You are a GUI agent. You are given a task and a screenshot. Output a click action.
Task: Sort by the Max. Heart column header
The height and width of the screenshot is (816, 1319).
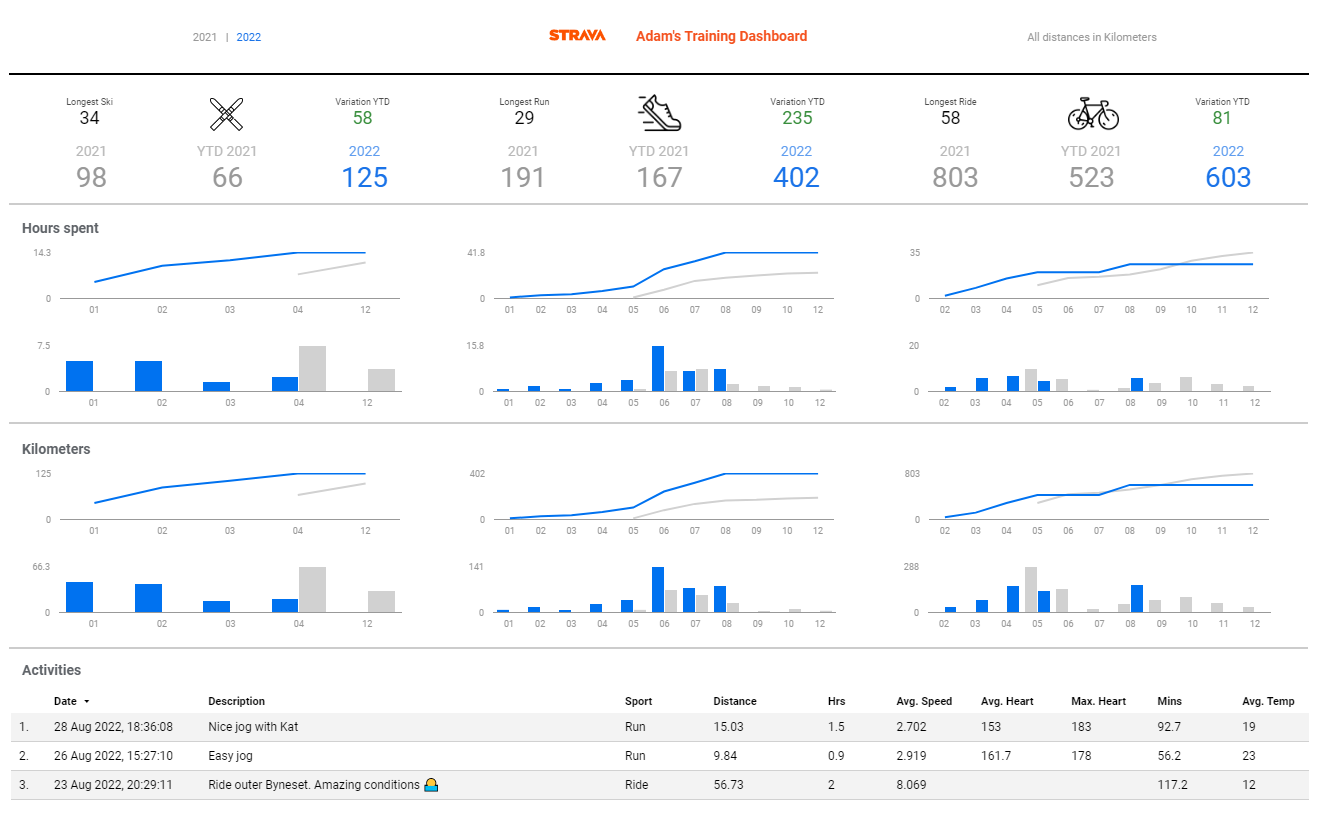[x=1098, y=702]
